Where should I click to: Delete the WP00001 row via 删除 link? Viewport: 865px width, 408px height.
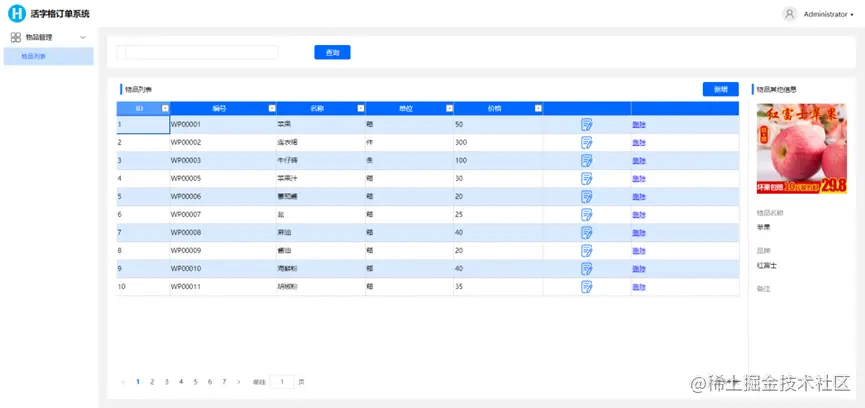pos(639,125)
